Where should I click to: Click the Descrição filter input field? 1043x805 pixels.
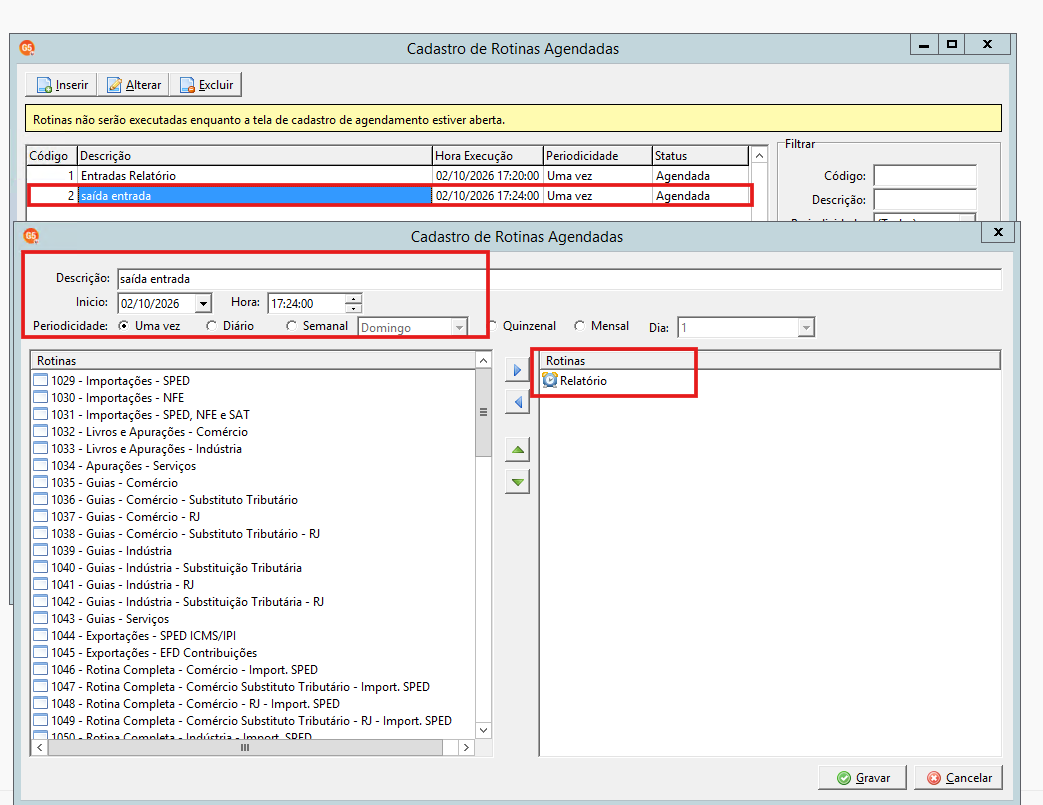pyautogui.click(x=925, y=200)
